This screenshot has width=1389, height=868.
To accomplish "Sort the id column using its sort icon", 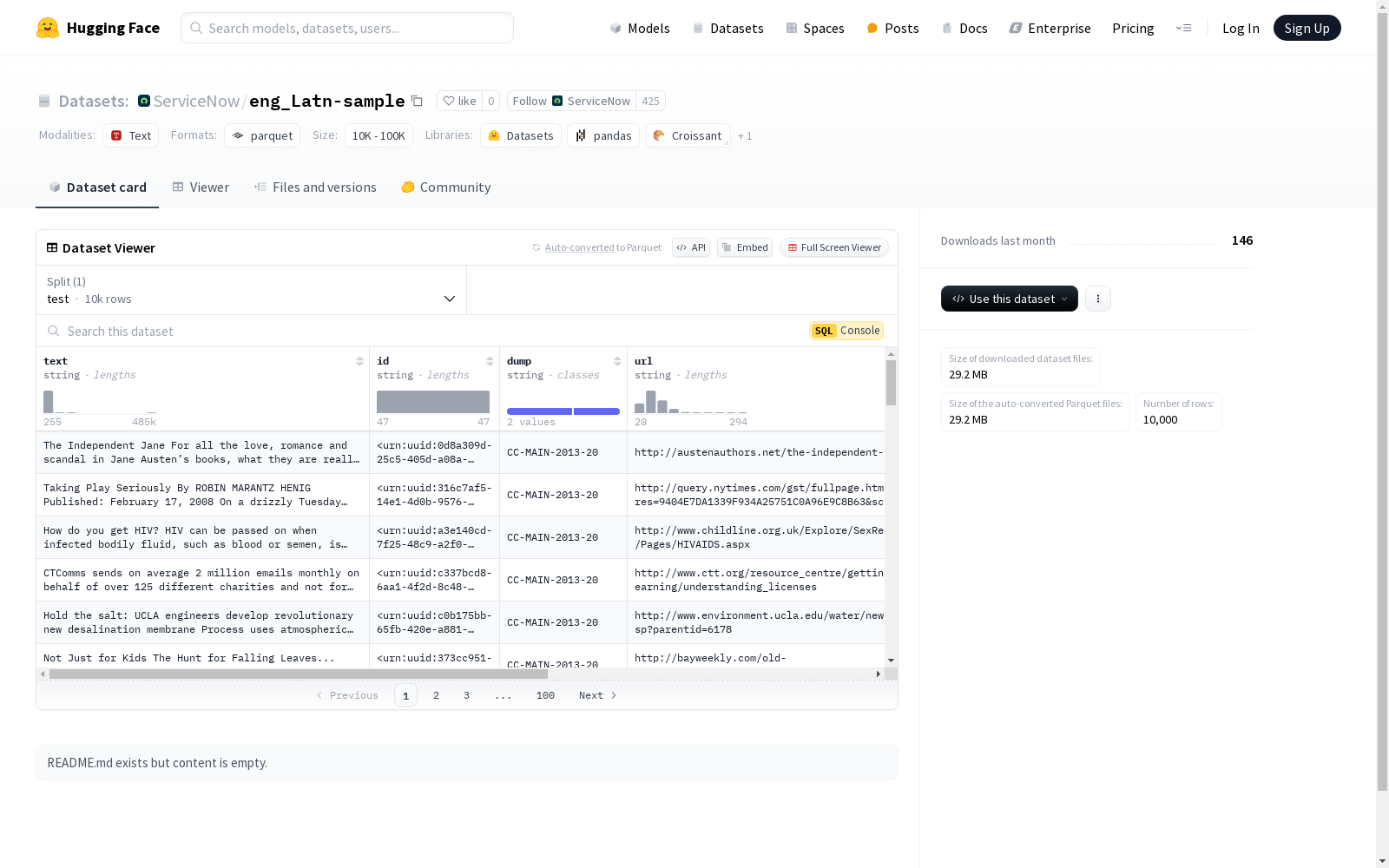I will (x=490, y=361).
